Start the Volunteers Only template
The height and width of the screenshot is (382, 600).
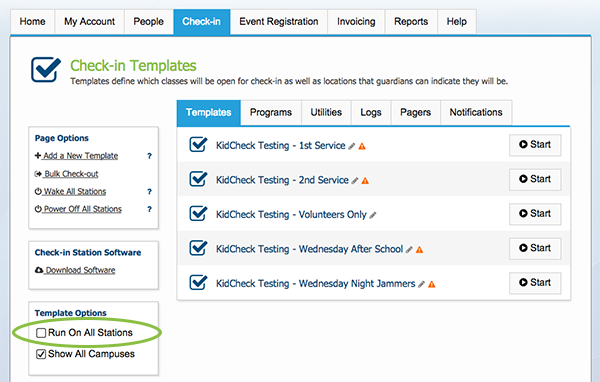click(535, 214)
